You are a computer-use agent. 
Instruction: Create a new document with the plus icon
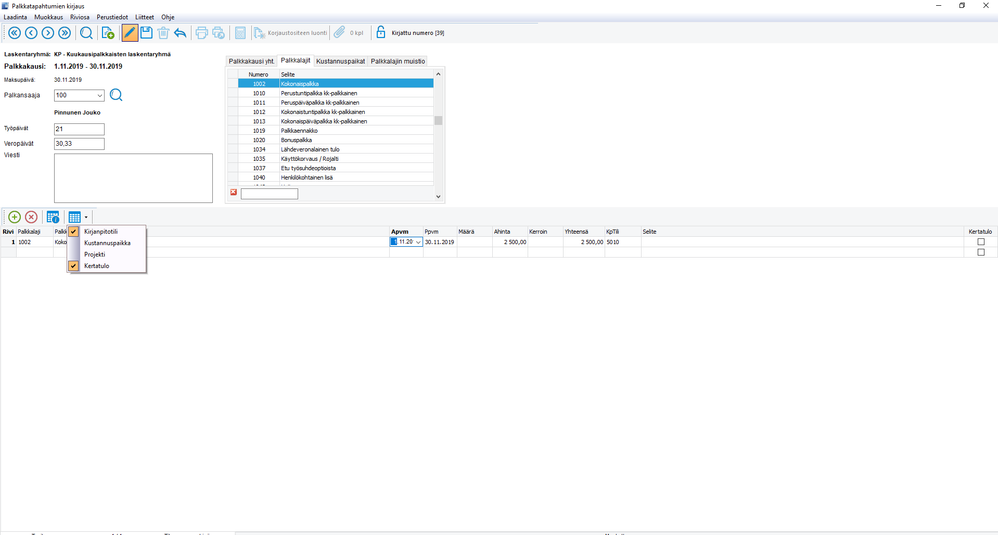[x=108, y=33]
